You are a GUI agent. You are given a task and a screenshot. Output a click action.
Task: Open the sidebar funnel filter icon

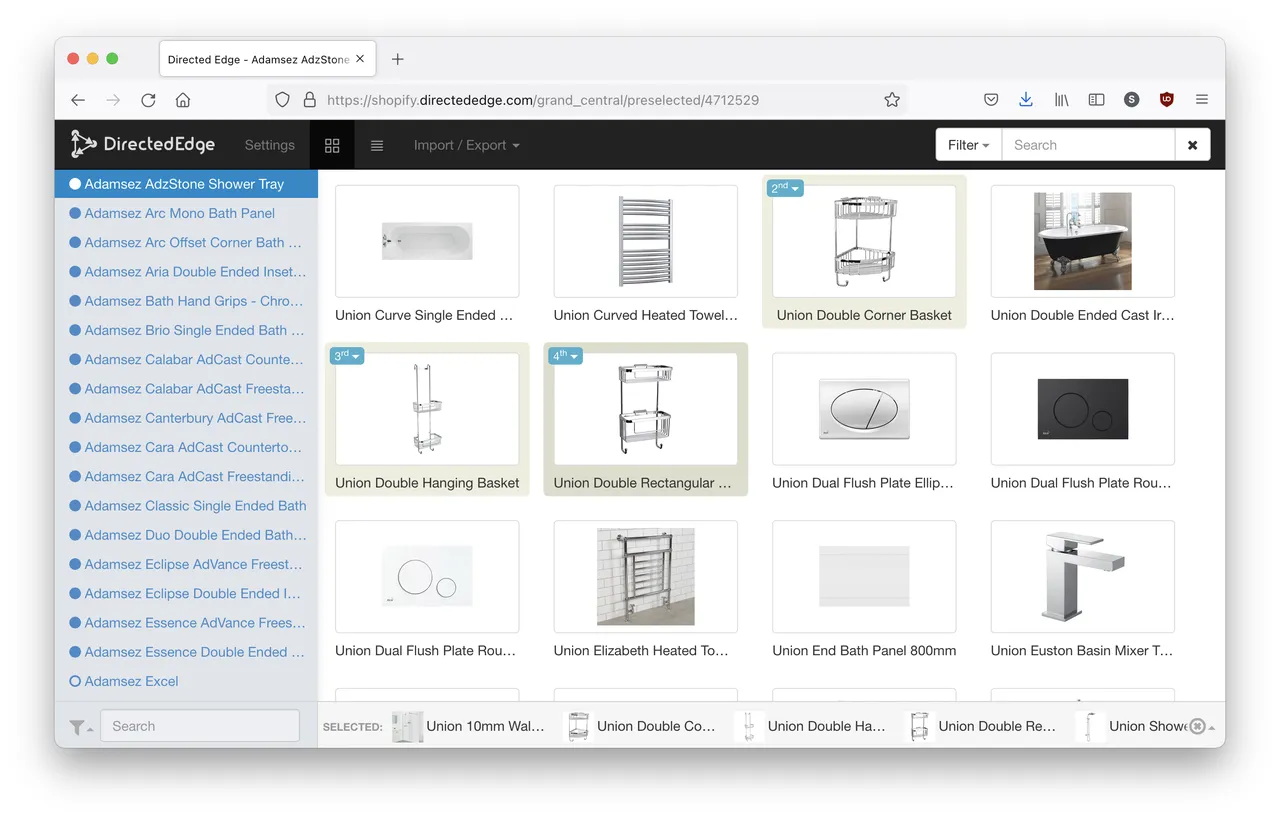click(x=80, y=727)
